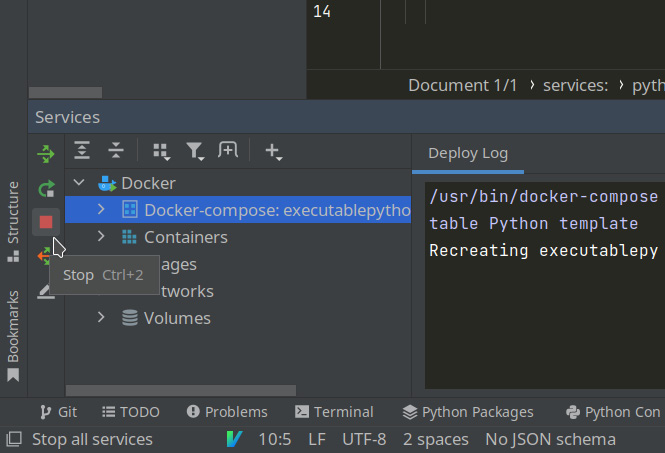Click the Recreating executablepy log line
The width and height of the screenshot is (665, 453).
[x=544, y=250]
